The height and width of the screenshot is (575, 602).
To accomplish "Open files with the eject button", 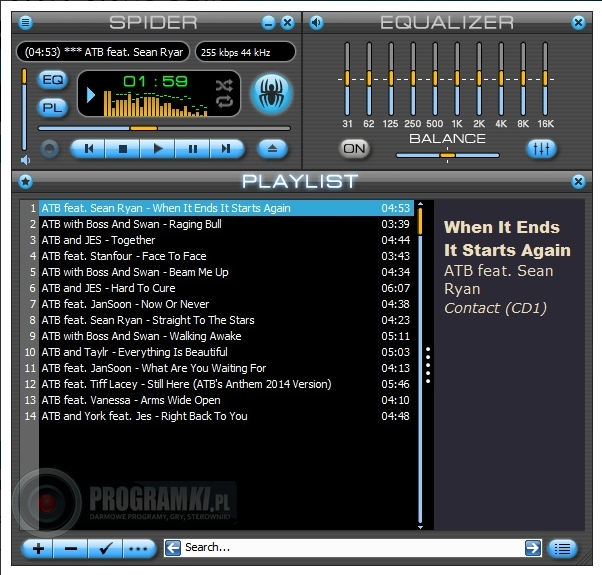I will tap(272, 149).
